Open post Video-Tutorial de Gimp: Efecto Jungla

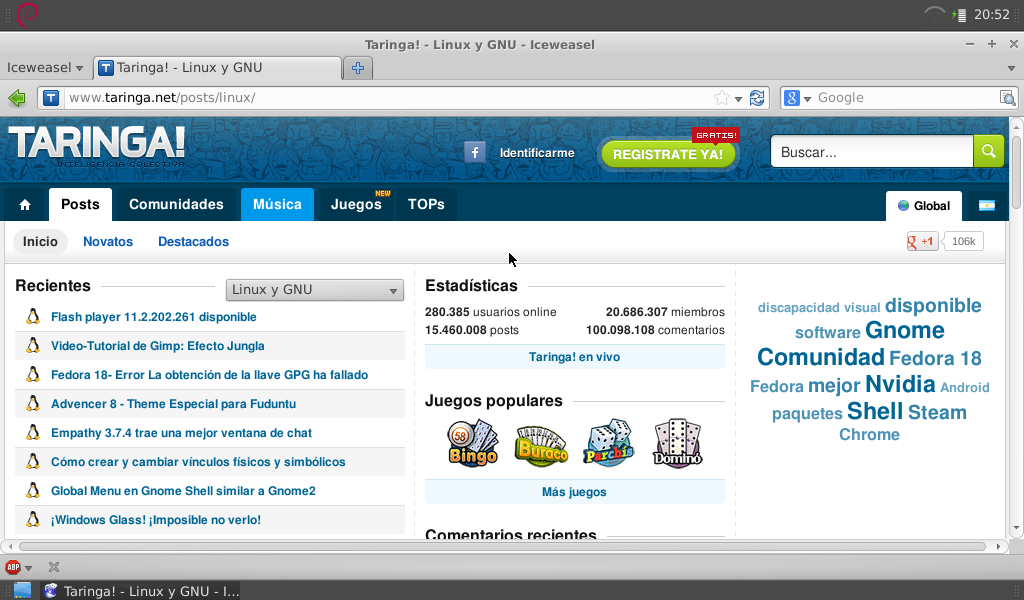tap(157, 346)
